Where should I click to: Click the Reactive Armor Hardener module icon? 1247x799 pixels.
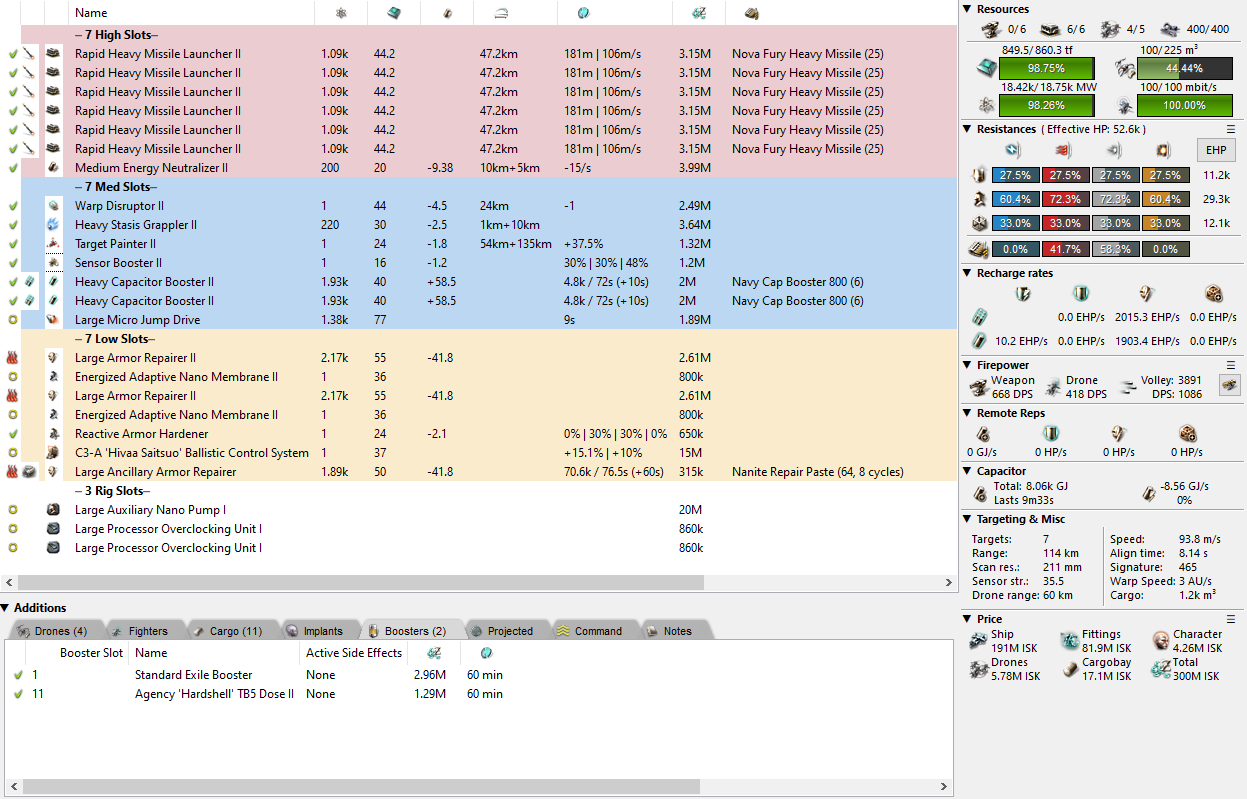53,434
